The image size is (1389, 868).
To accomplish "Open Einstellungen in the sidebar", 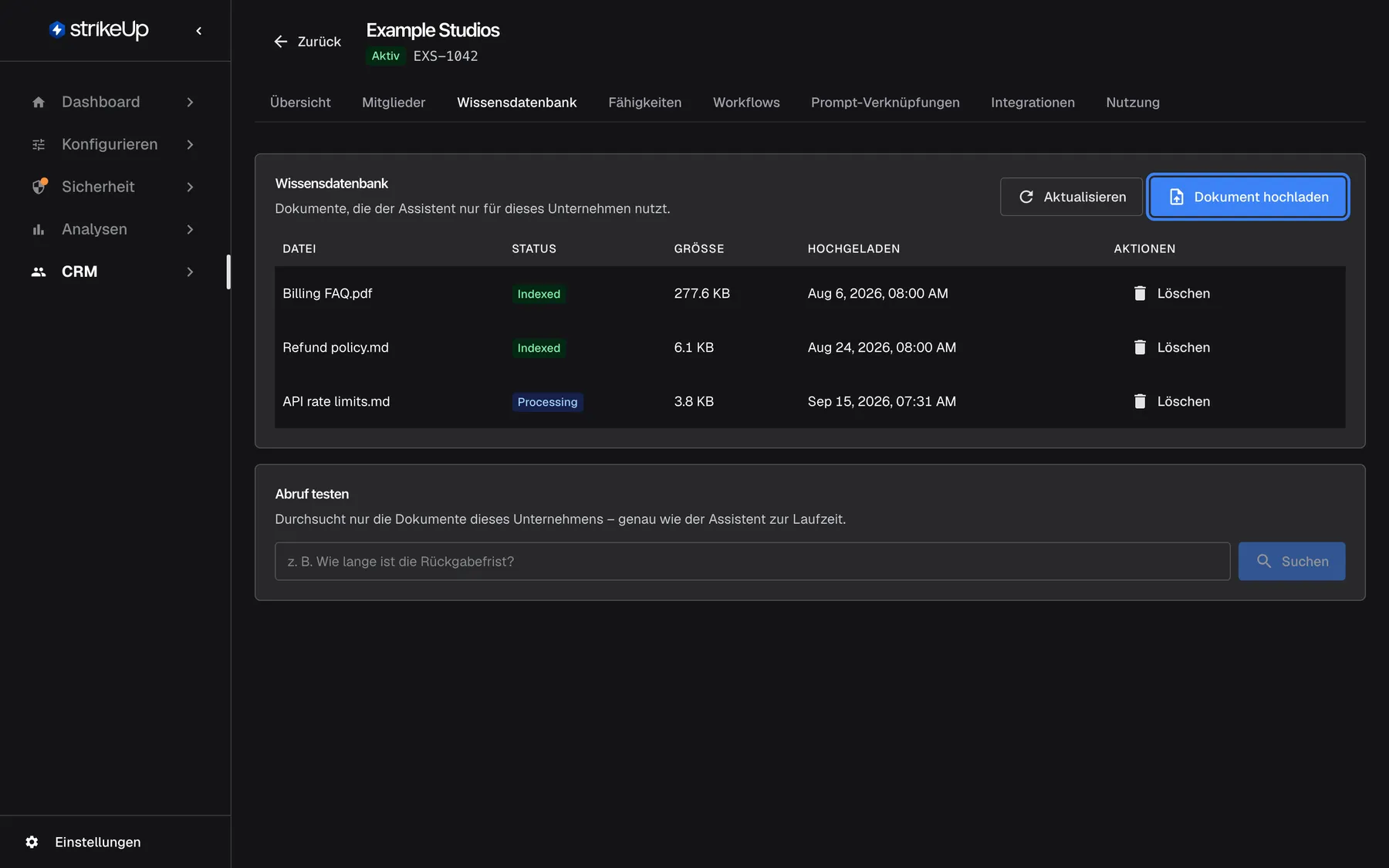I will (98, 842).
